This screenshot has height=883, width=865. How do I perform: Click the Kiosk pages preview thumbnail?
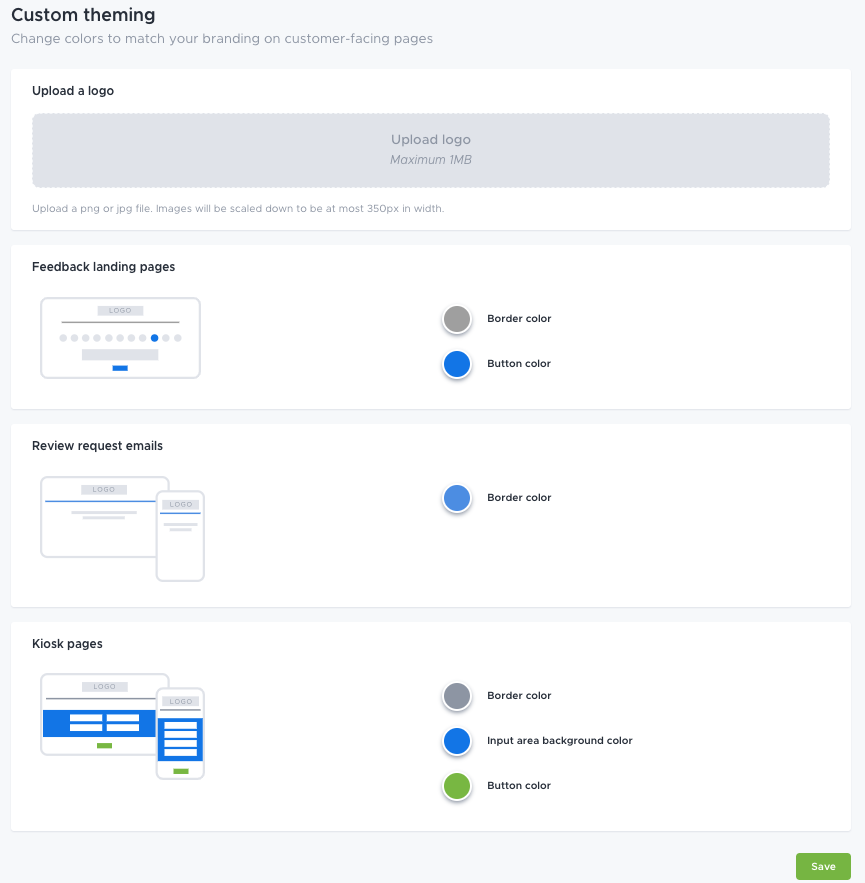122,726
